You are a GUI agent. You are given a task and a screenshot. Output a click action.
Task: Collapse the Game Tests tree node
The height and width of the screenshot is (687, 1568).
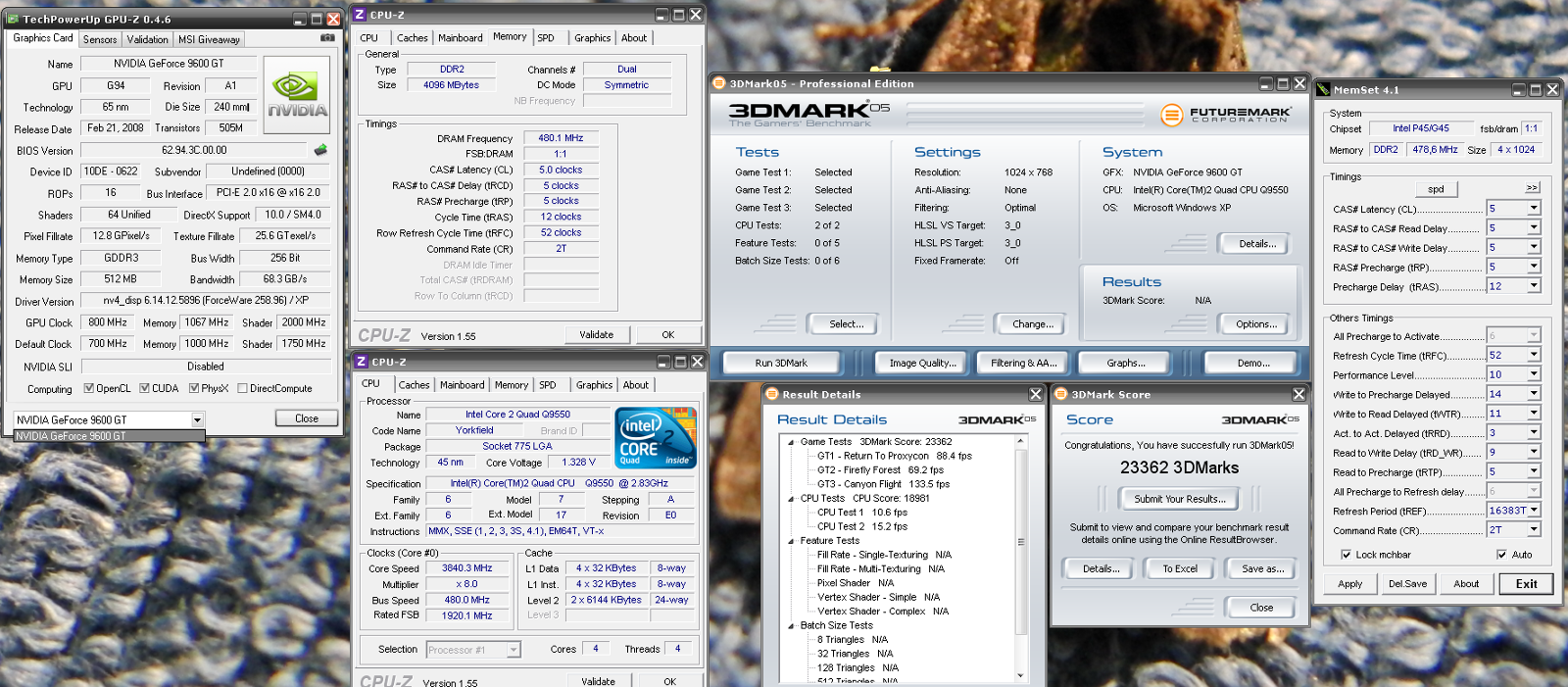point(791,442)
